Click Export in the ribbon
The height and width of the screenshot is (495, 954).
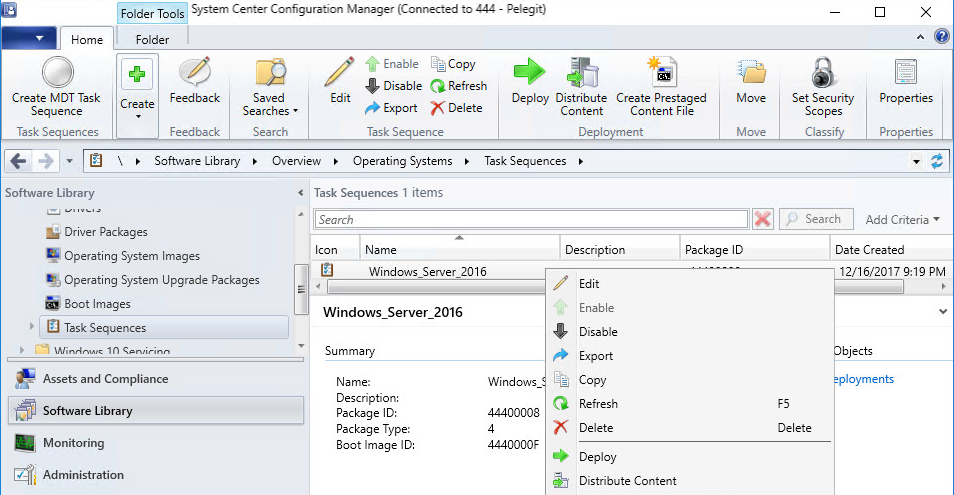pyautogui.click(x=391, y=108)
